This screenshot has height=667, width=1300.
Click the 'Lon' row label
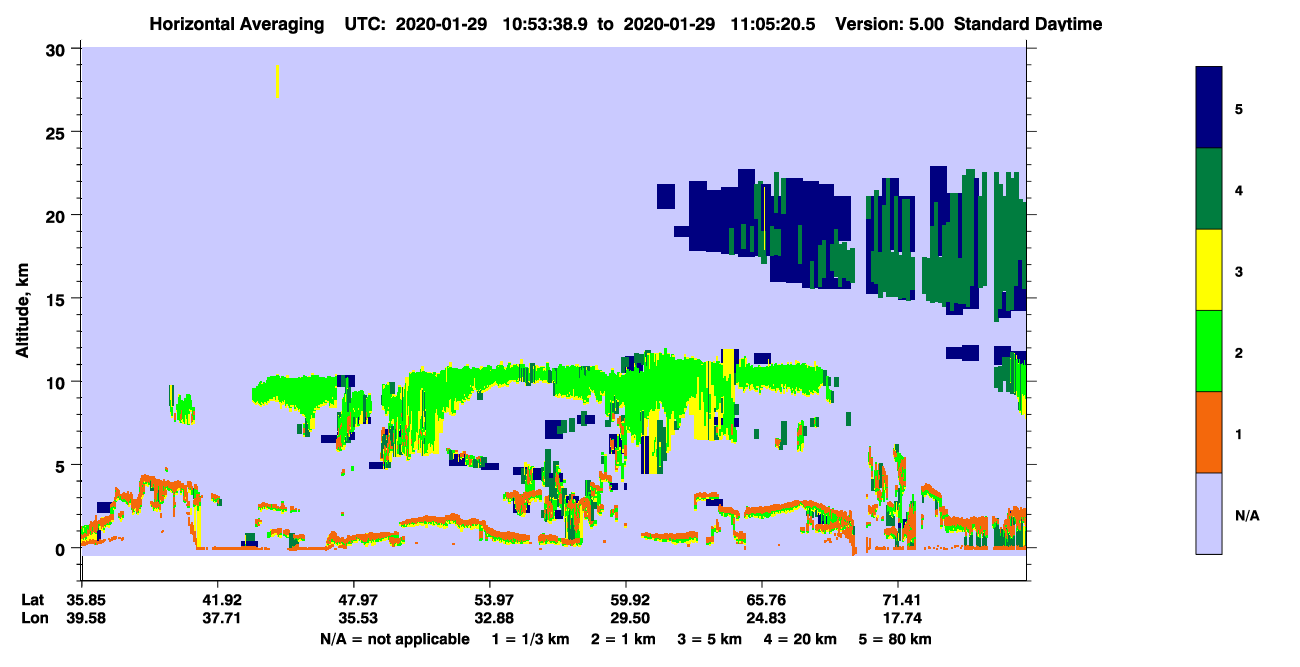(34, 618)
